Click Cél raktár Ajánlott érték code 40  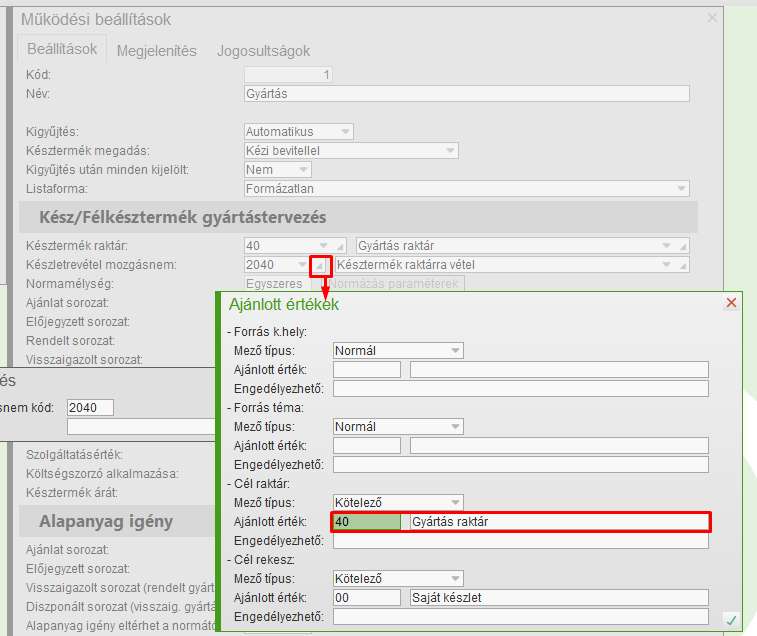pos(366,522)
